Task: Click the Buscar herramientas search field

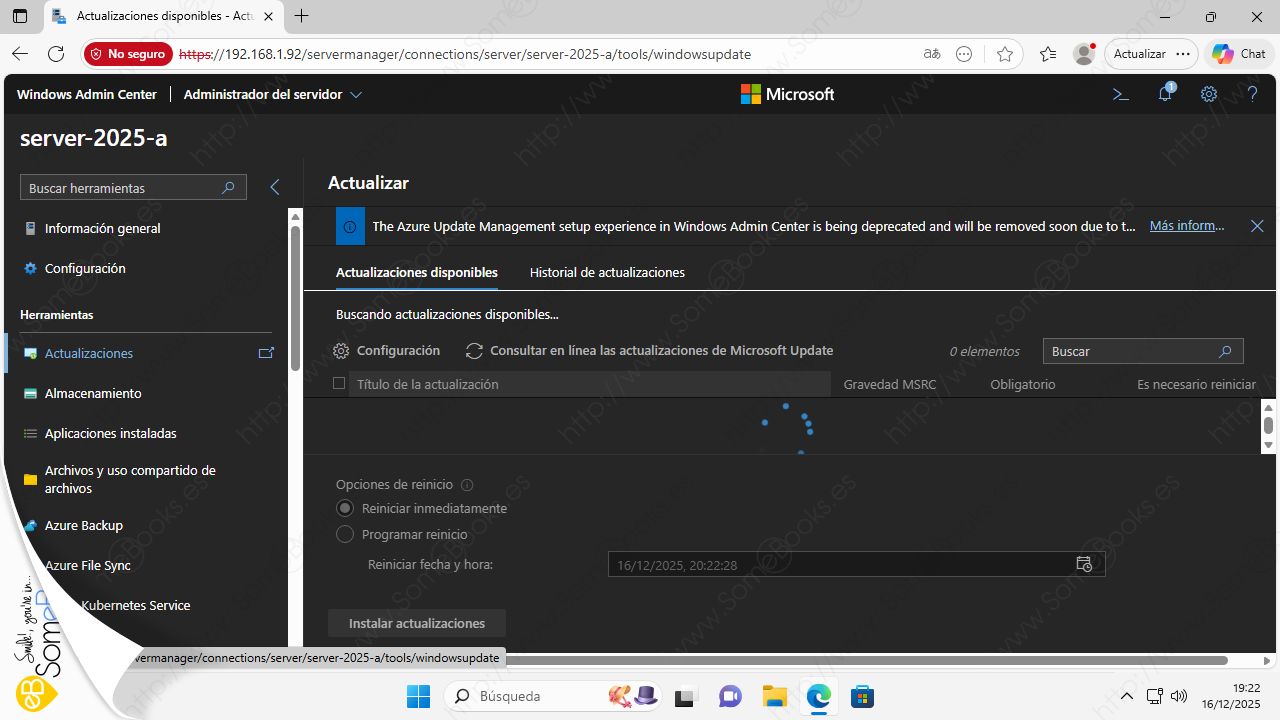Action: [x=120, y=188]
